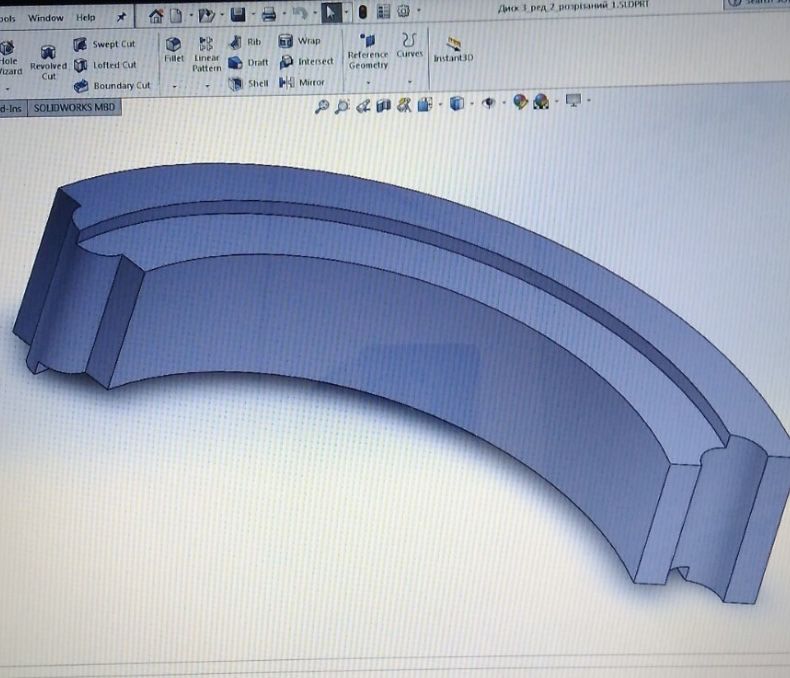Screen dimensions: 790x678
Task: Click the Edit Appearance sphere
Action: click(520, 102)
